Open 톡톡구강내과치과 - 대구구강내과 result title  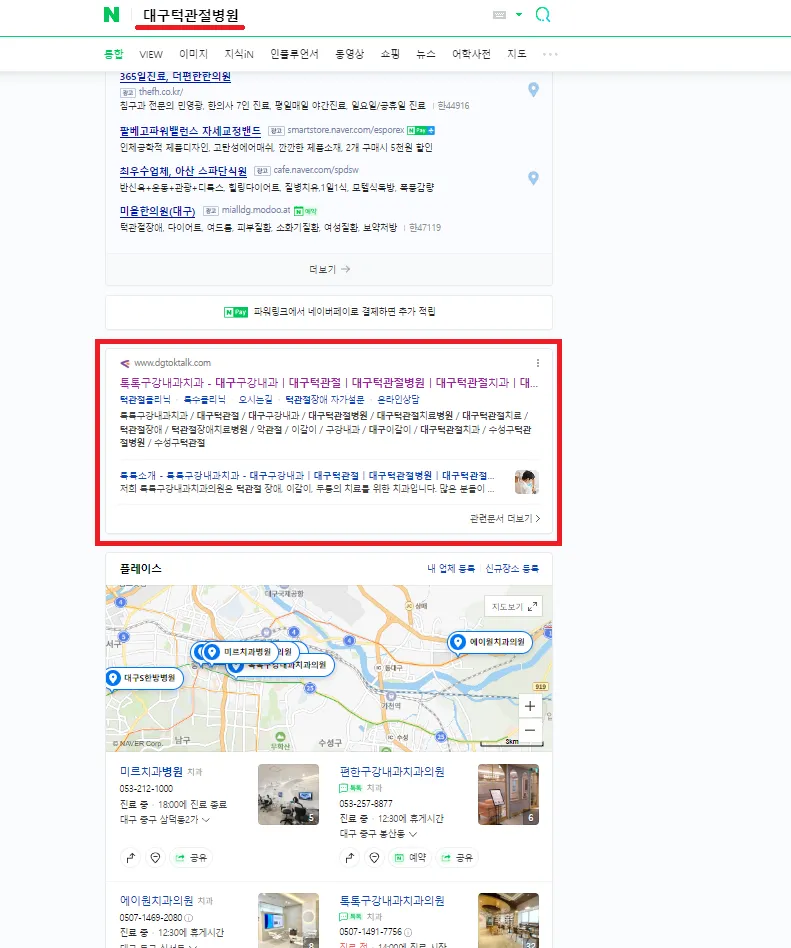(329, 383)
